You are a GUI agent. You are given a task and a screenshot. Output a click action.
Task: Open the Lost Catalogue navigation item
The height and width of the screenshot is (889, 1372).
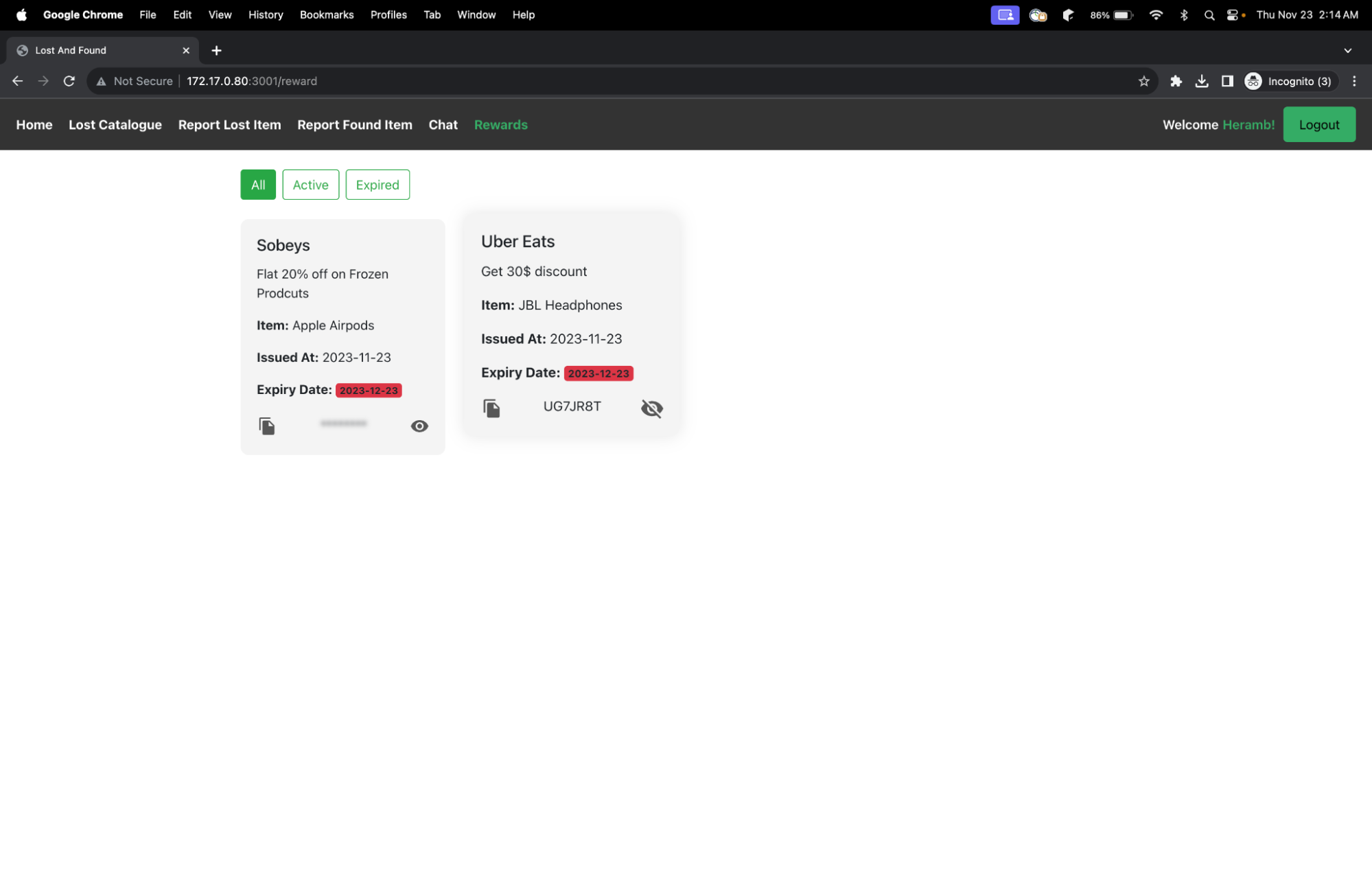(x=115, y=124)
